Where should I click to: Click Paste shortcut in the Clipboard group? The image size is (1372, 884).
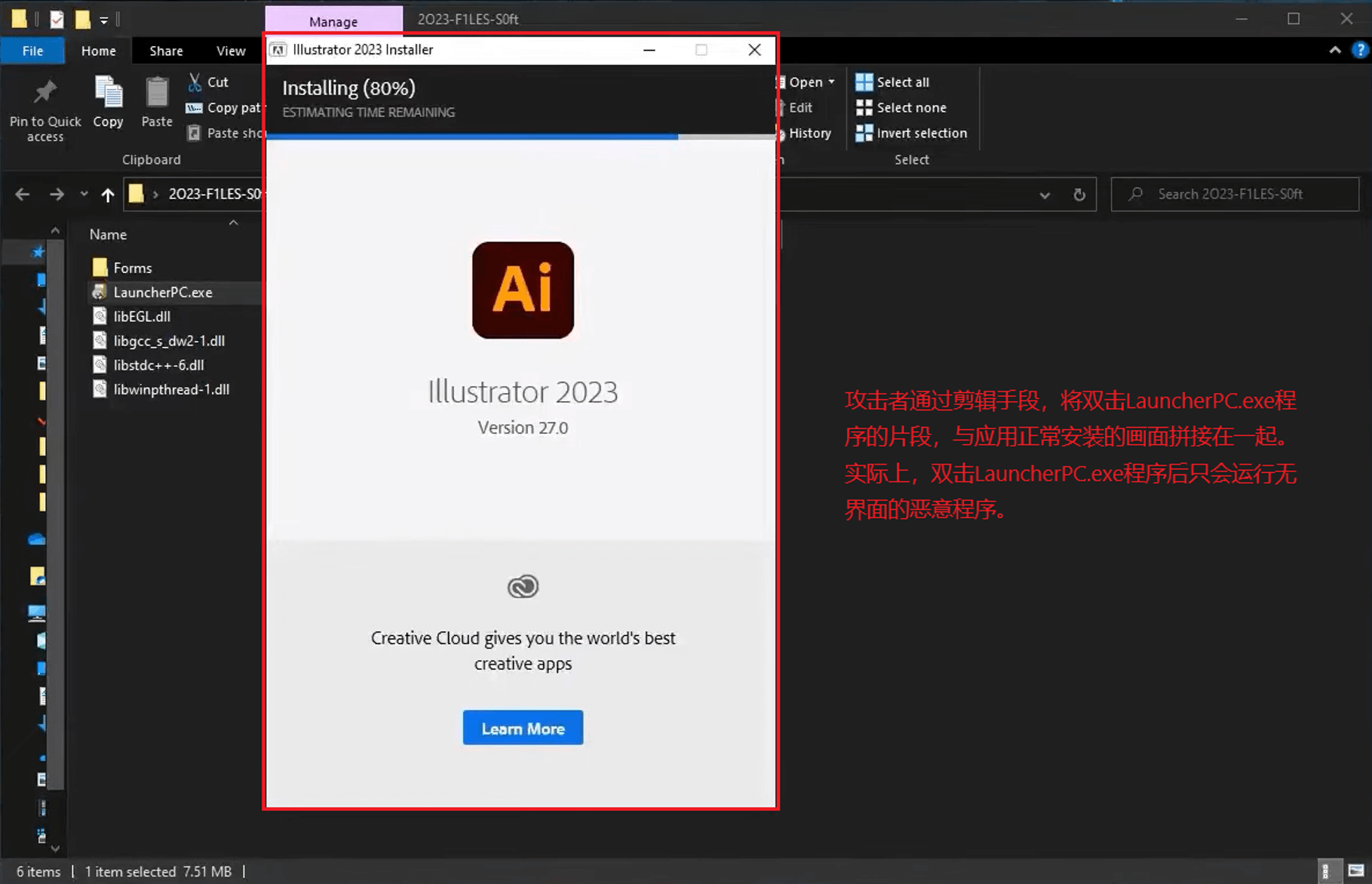[x=225, y=134]
